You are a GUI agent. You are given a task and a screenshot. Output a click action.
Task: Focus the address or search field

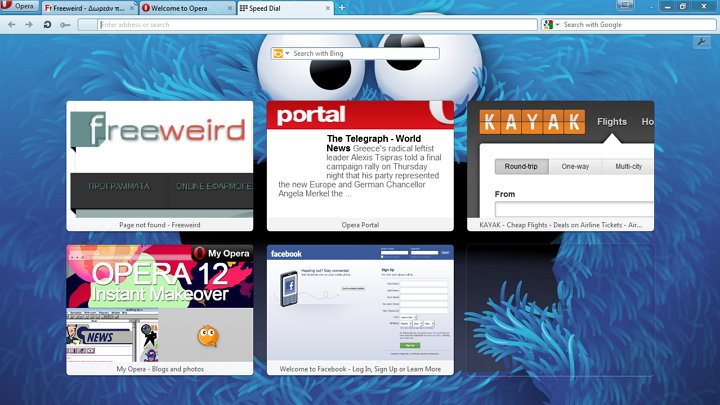point(307,25)
